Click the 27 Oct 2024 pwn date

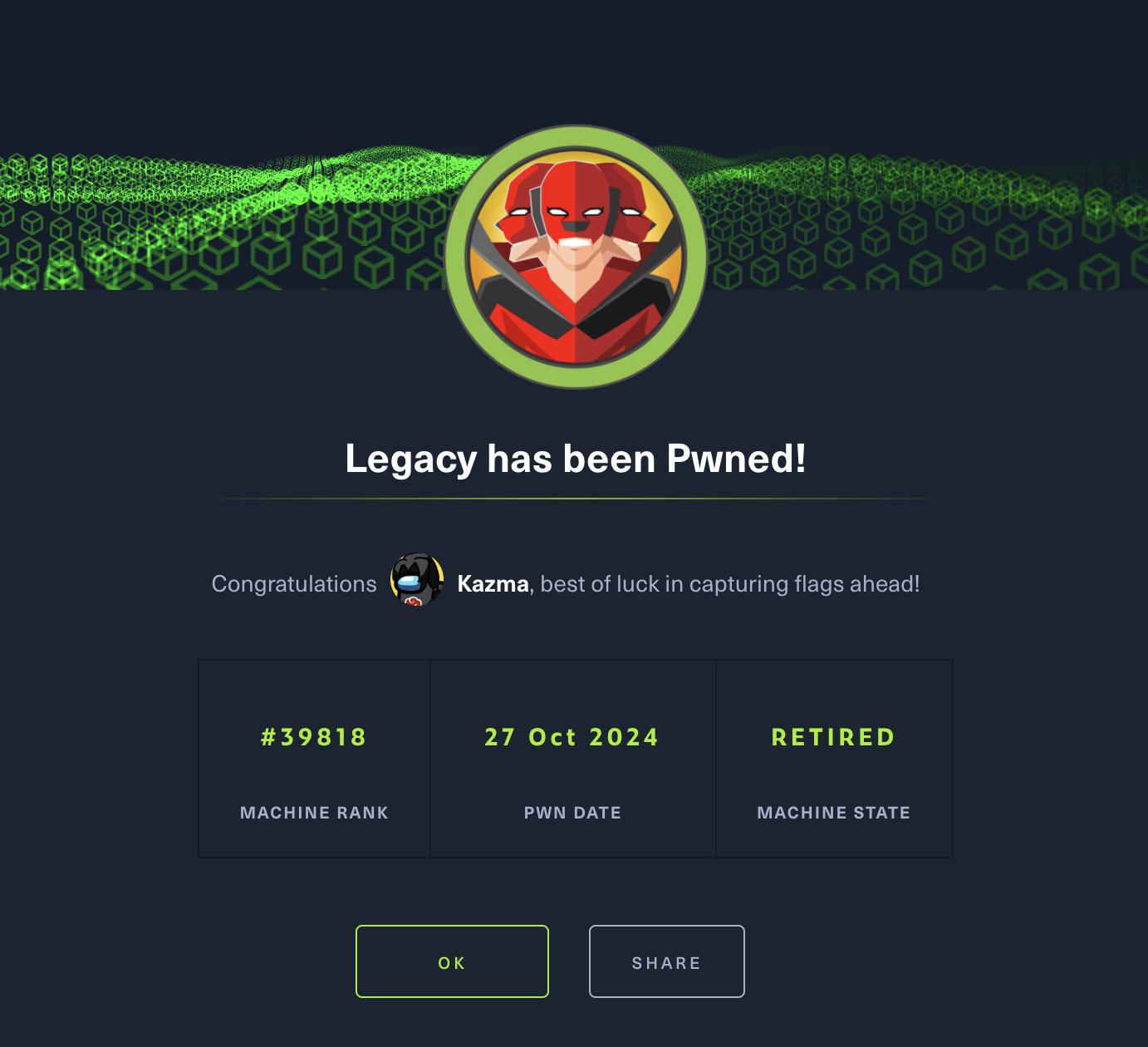[572, 737]
